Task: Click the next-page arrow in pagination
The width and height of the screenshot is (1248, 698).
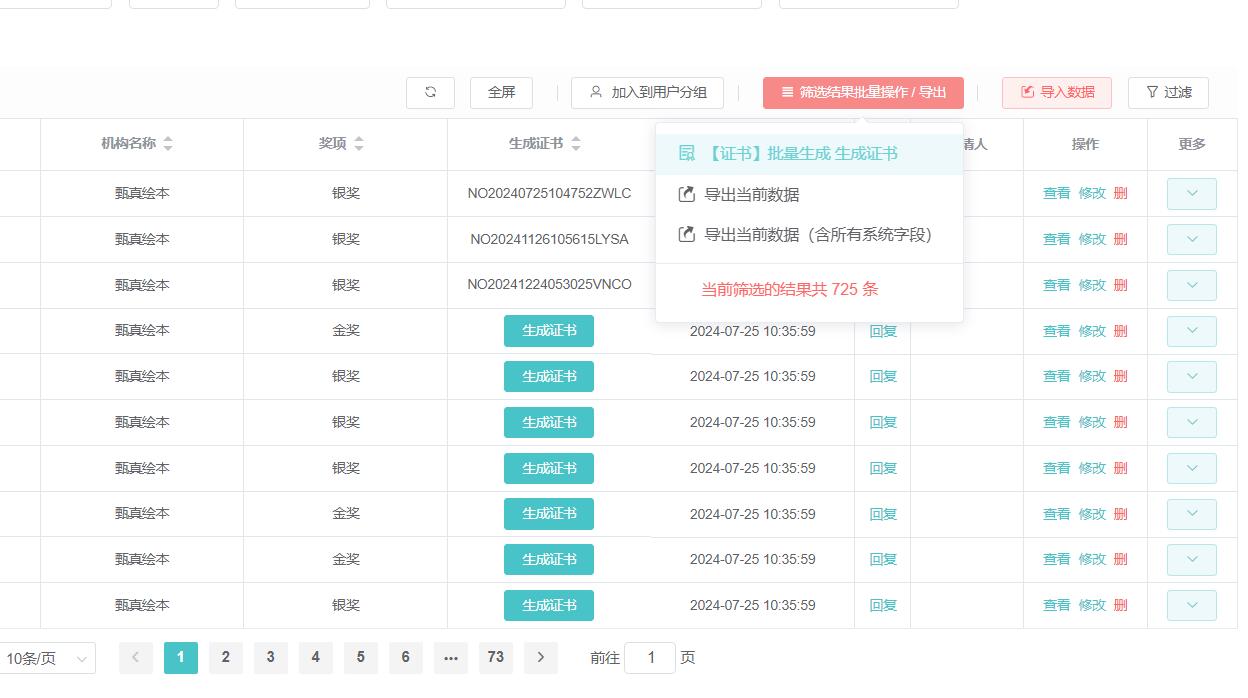Action: [x=540, y=658]
